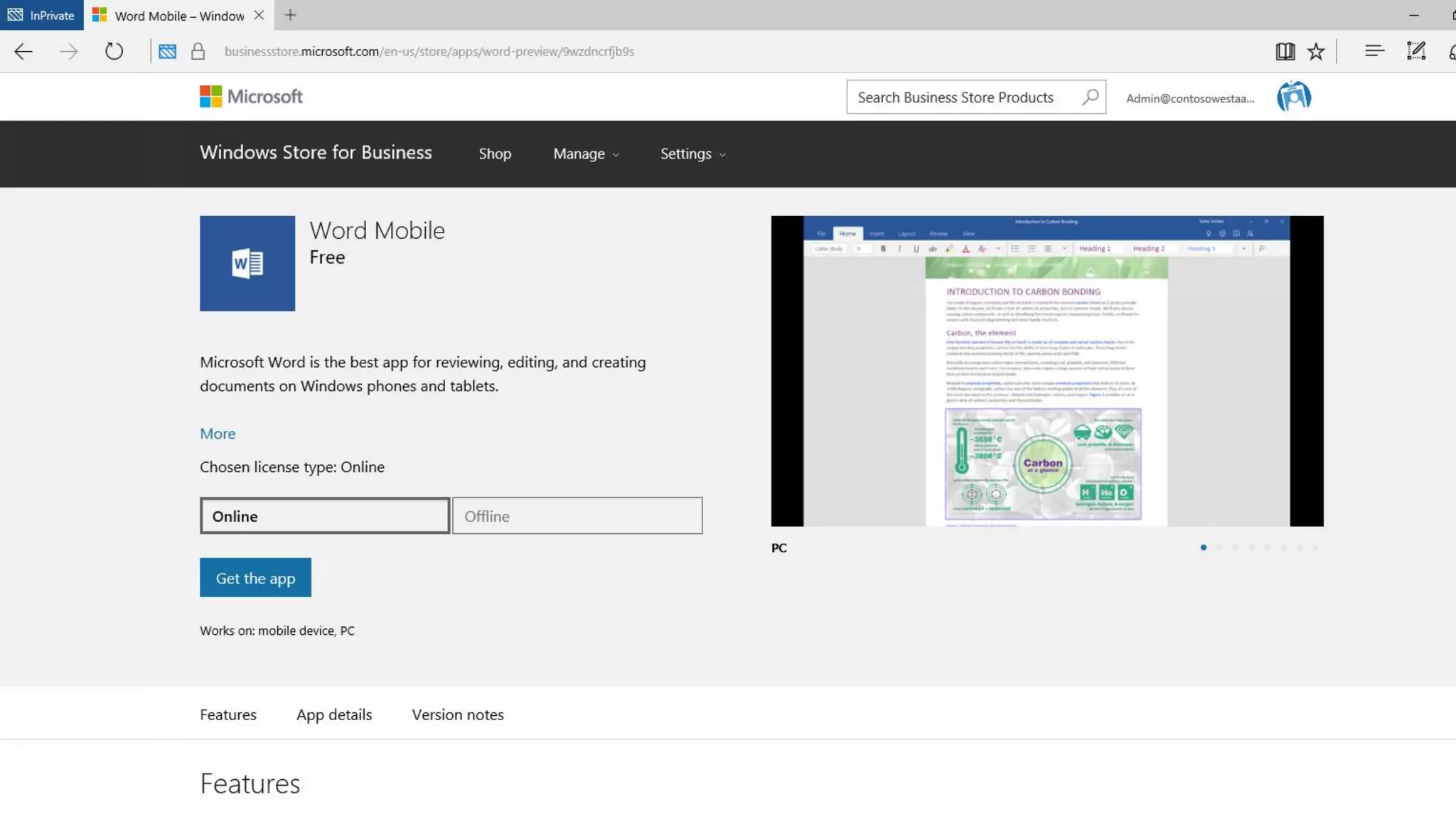
Task: Click the More description link
Action: pyautogui.click(x=218, y=434)
